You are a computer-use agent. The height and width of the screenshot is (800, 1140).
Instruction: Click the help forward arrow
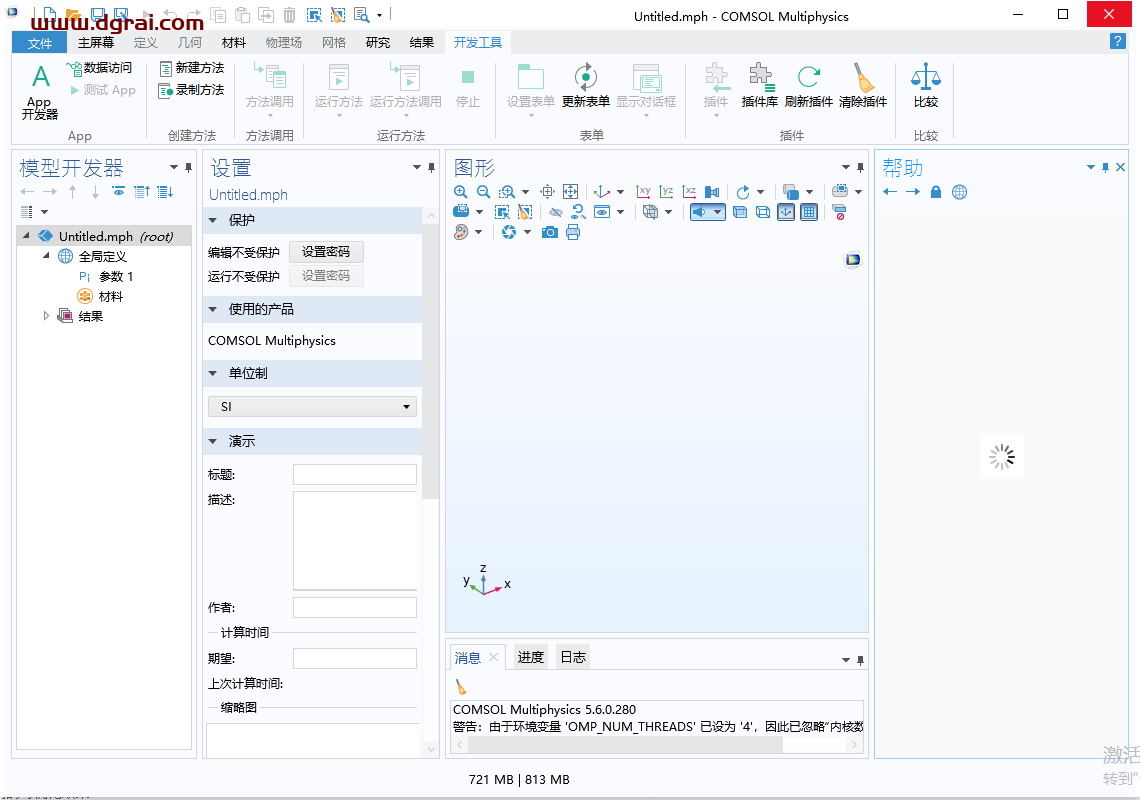click(x=913, y=192)
